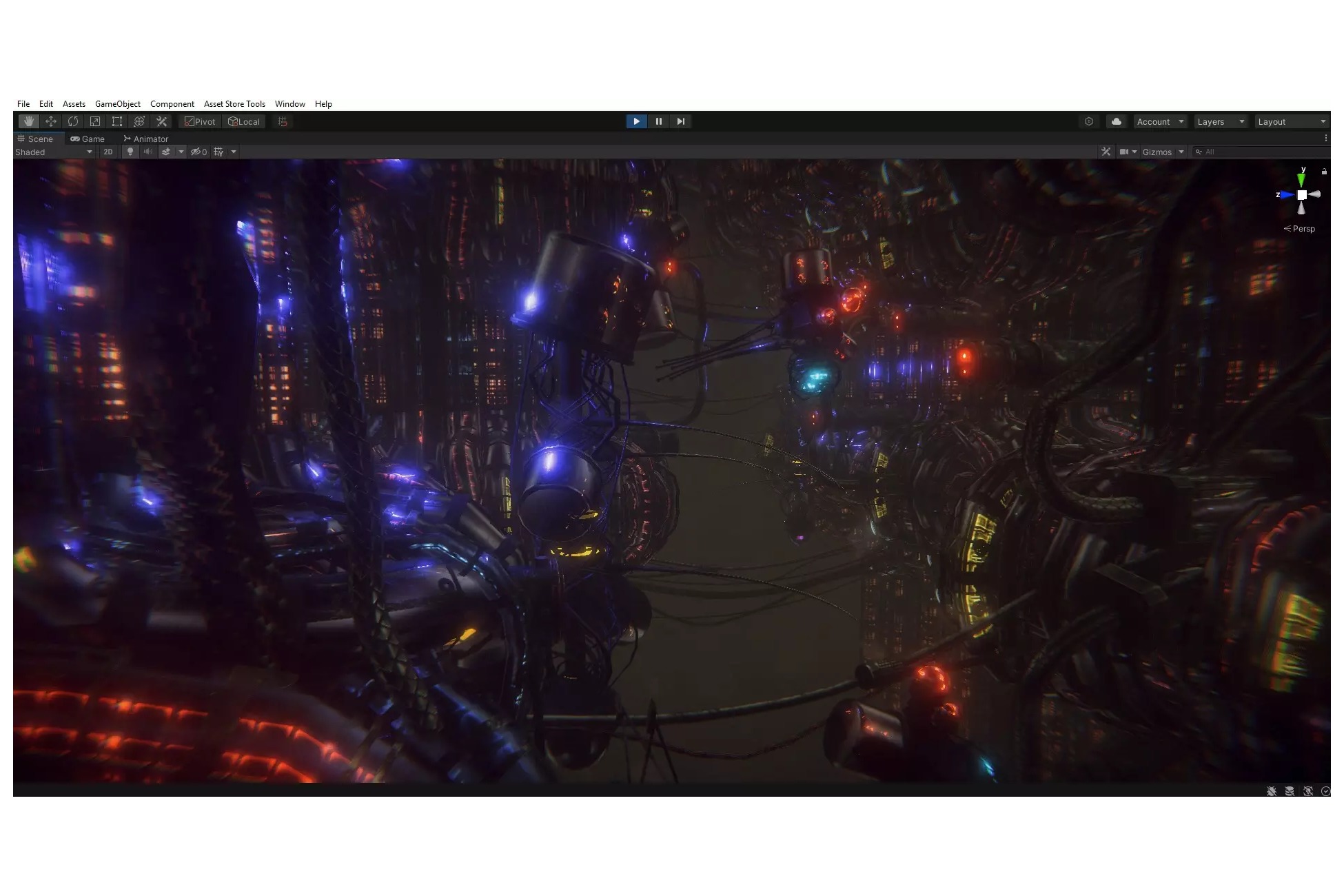Open the GameObject menu
Viewport: 1344px width, 896px height.
118,104
